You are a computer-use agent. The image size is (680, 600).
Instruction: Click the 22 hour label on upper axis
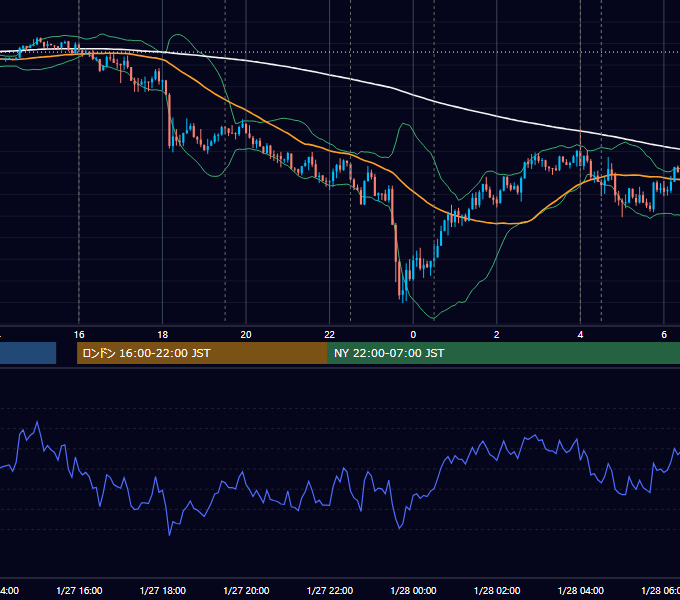pyautogui.click(x=330, y=335)
